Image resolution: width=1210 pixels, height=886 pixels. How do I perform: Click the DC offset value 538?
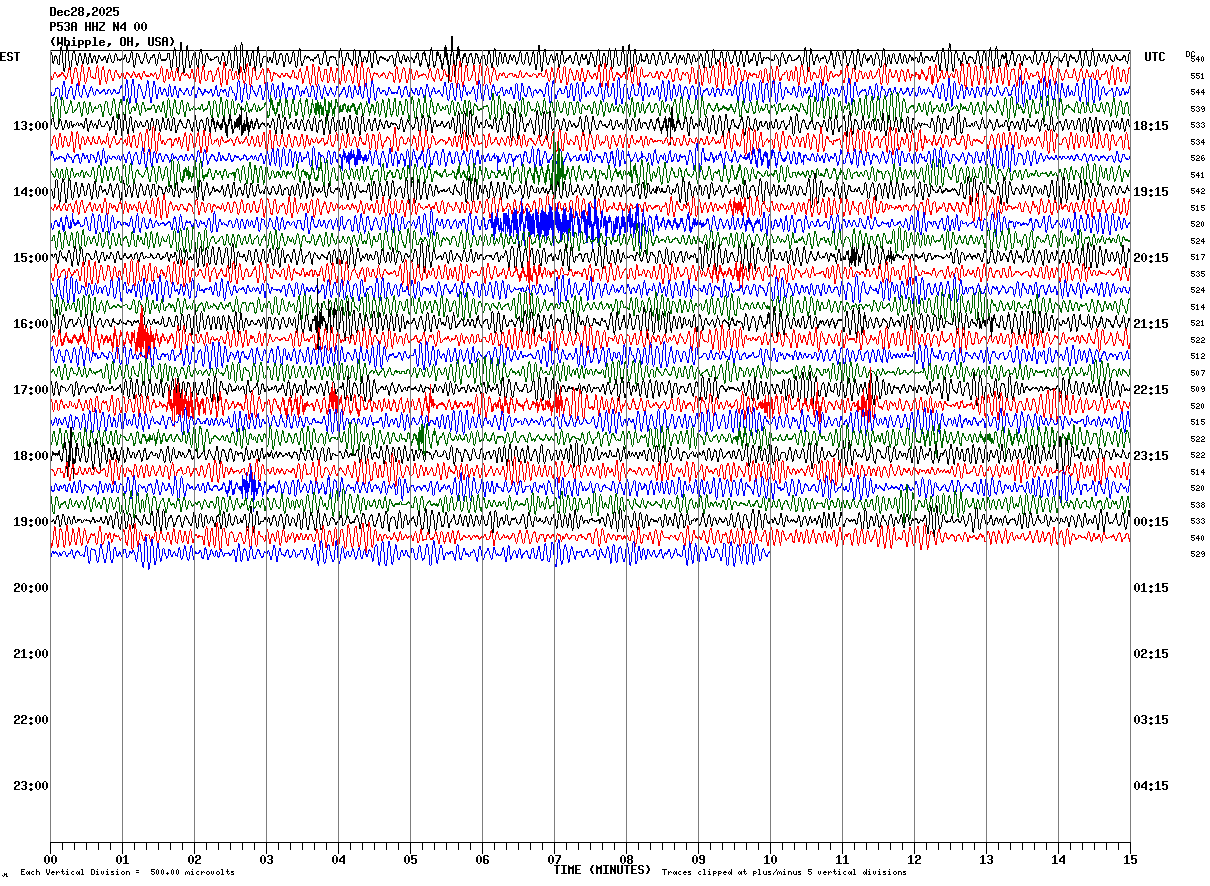tap(1197, 505)
